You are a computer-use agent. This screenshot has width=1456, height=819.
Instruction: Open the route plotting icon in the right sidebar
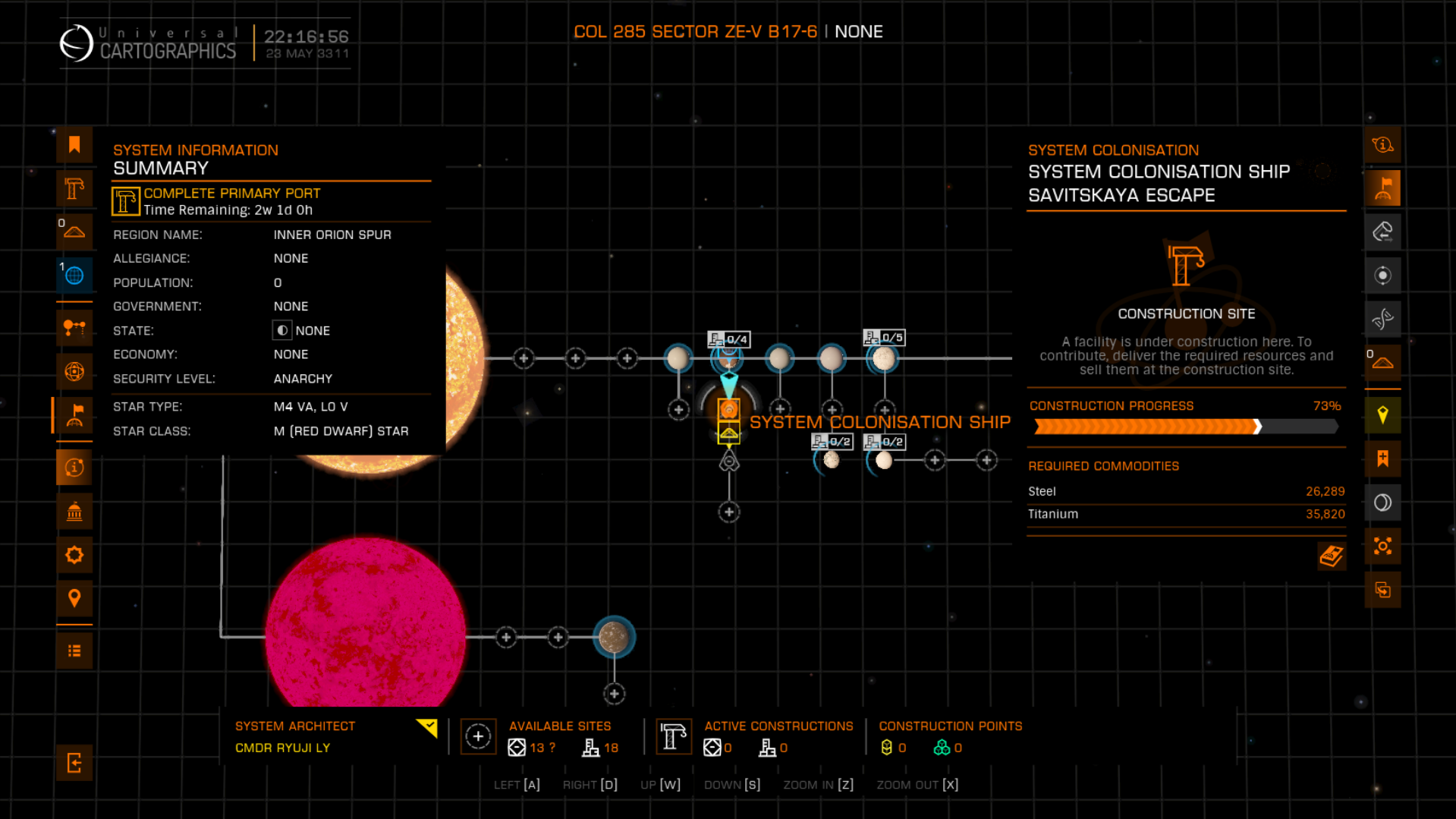(1382, 232)
